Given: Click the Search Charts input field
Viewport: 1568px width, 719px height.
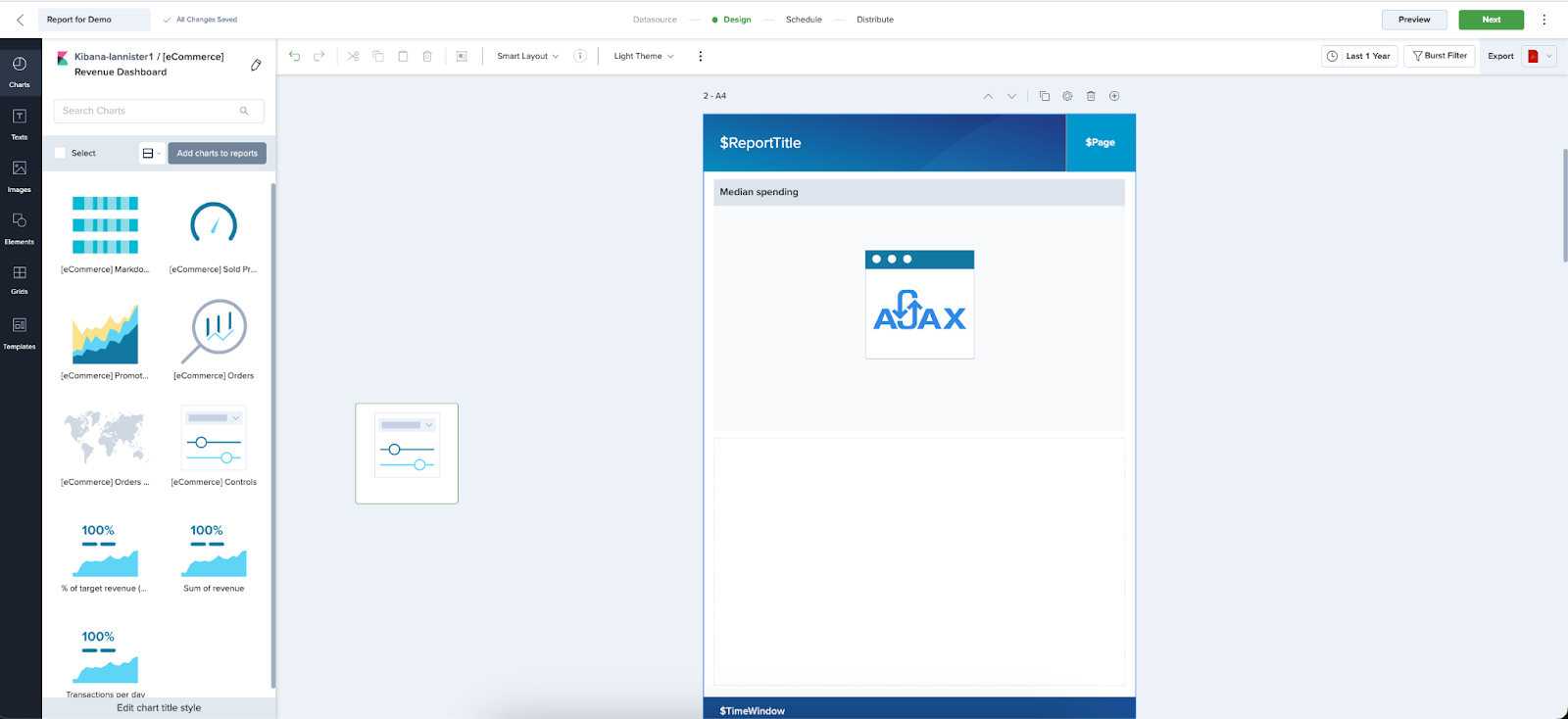Looking at the screenshot, I should (x=159, y=111).
